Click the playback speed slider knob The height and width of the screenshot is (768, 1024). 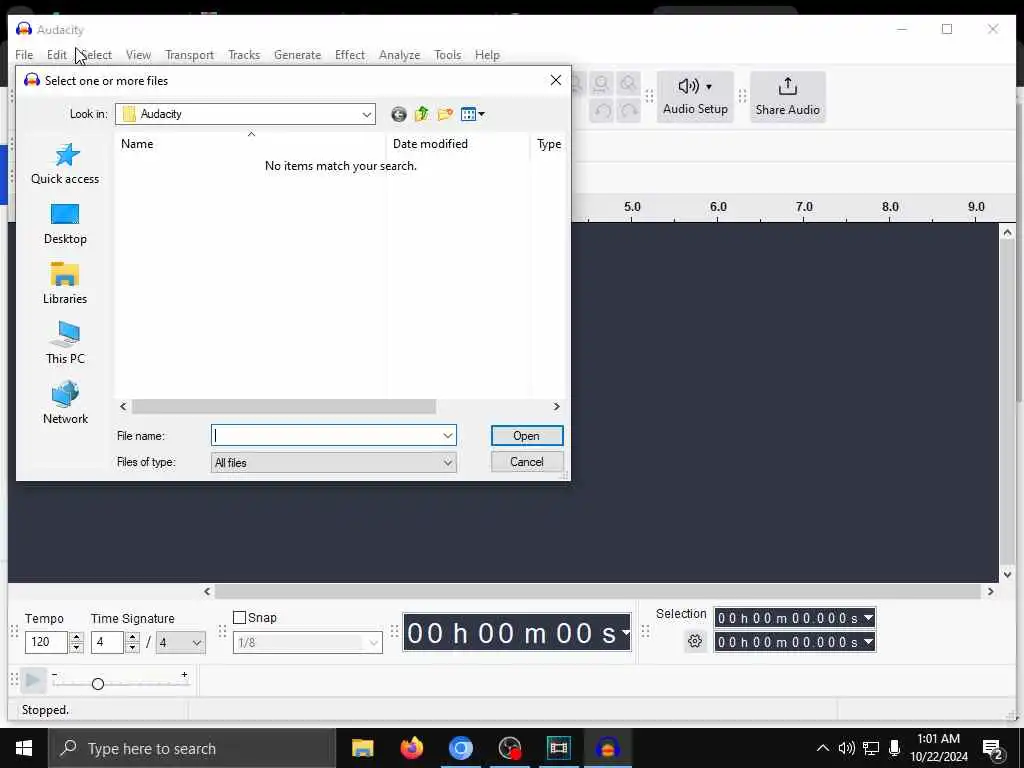coord(98,684)
